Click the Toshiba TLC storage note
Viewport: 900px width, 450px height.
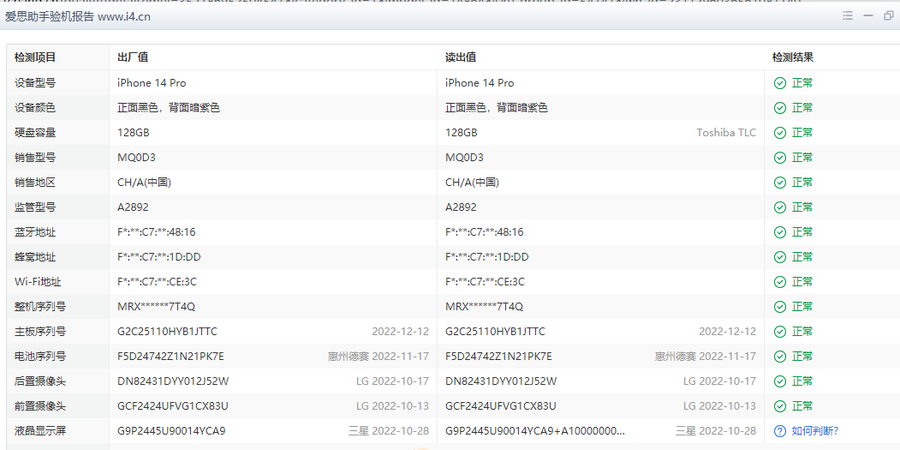726,133
